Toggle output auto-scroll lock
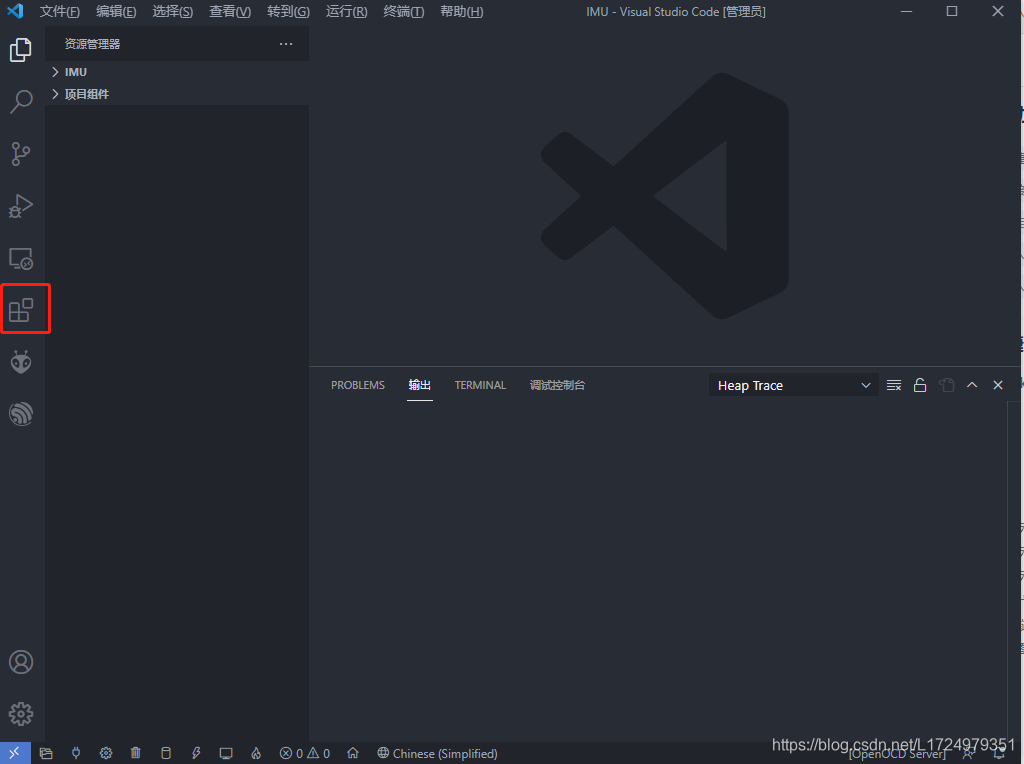The image size is (1024, 764). coord(920,385)
